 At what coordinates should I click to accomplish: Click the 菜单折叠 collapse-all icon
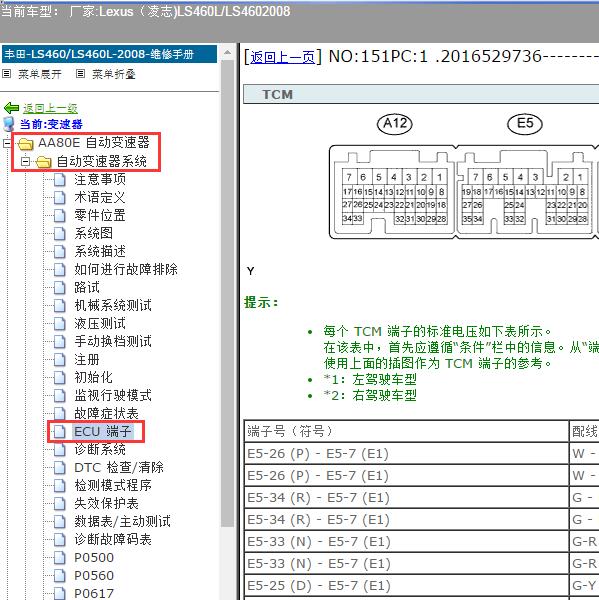click(x=80, y=73)
